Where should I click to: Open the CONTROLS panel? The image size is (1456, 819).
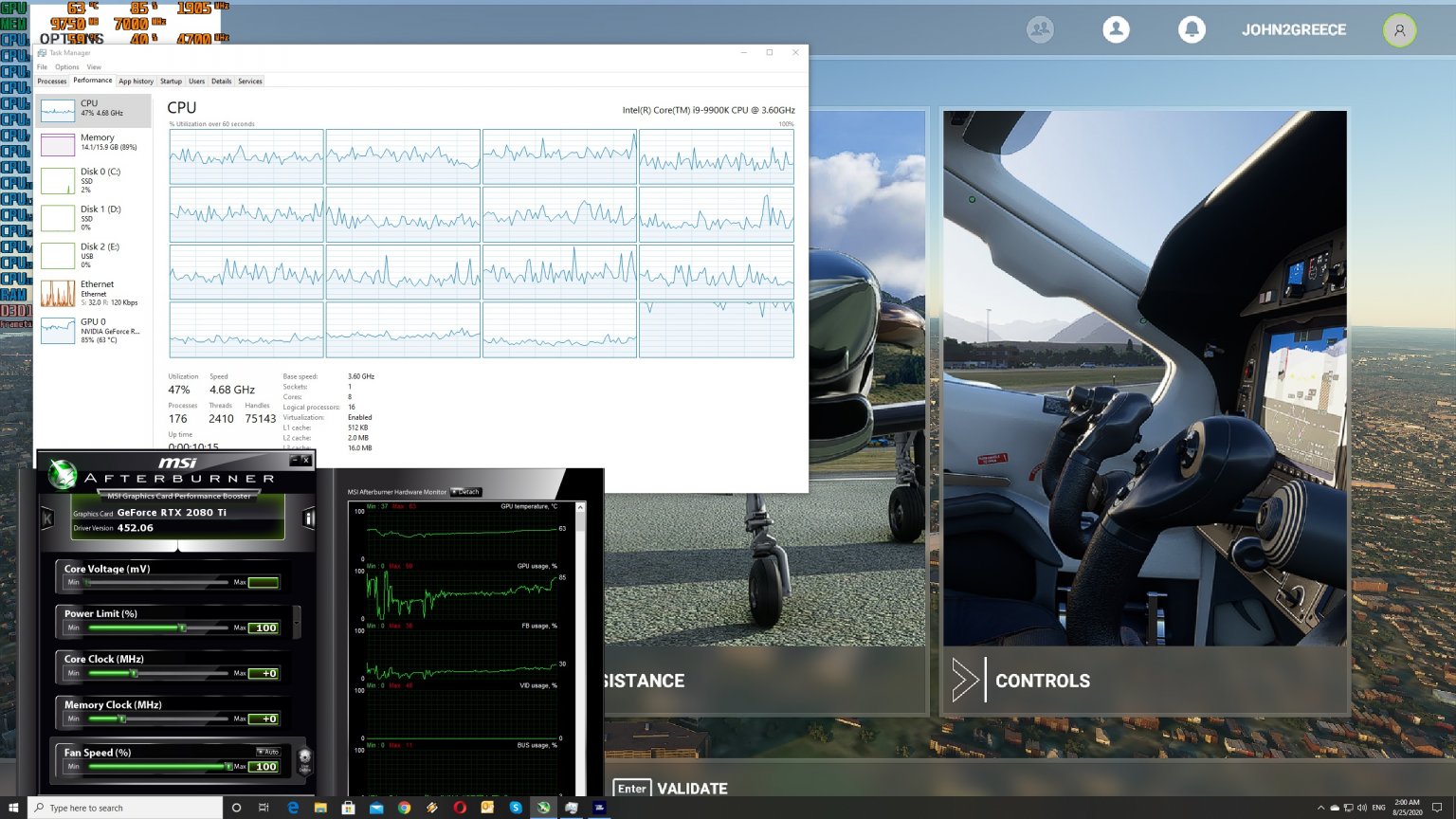pyautogui.click(x=1043, y=681)
